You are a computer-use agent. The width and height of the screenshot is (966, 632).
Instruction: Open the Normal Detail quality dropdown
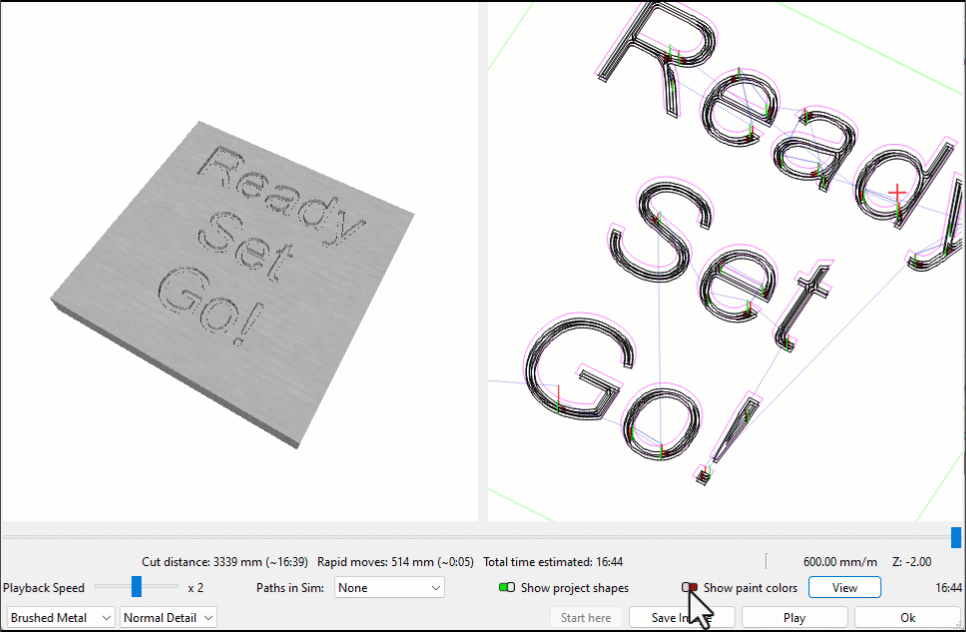[168, 618]
